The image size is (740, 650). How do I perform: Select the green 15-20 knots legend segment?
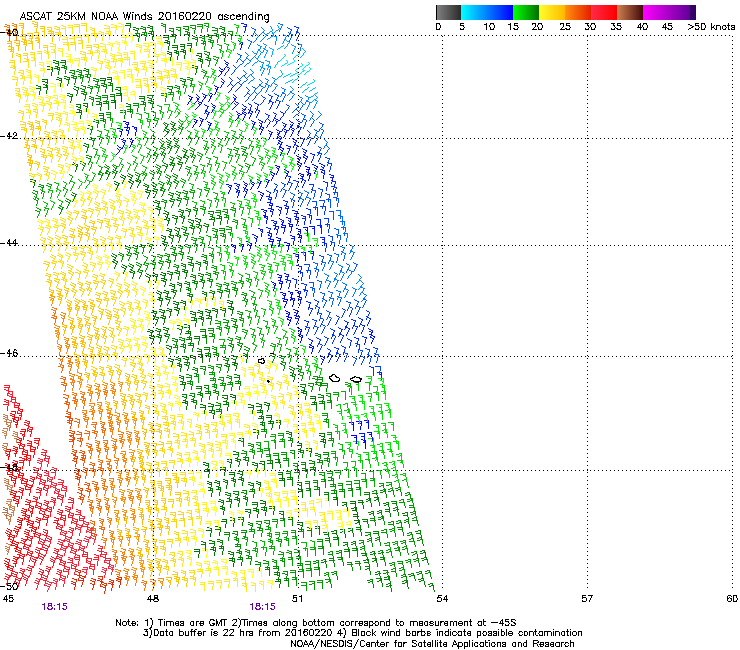click(526, 12)
